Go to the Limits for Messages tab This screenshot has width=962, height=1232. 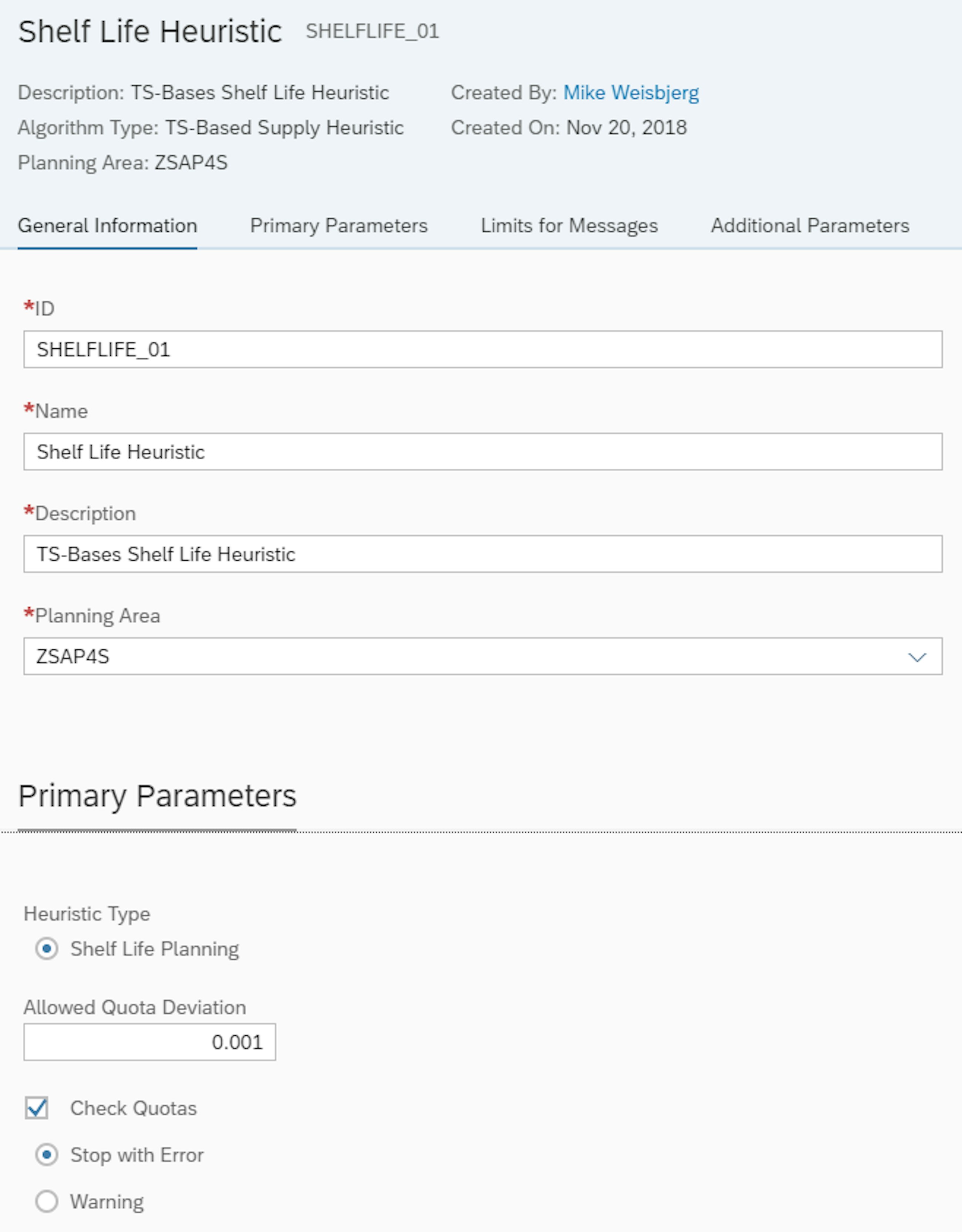[569, 226]
